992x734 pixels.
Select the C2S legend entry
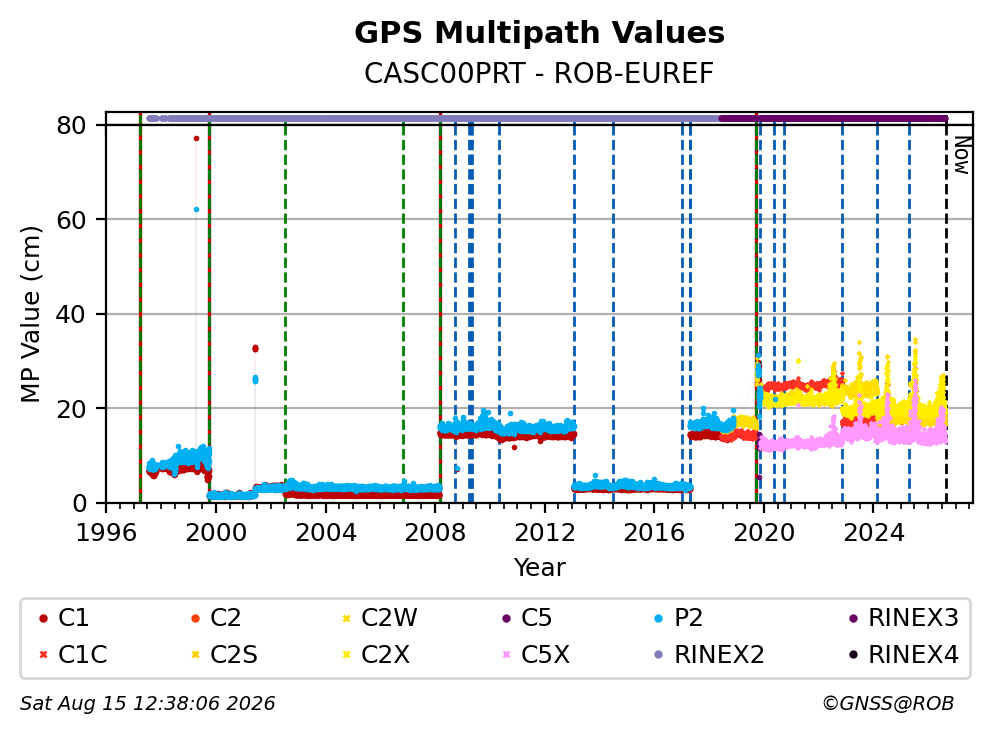(x=224, y=654)
